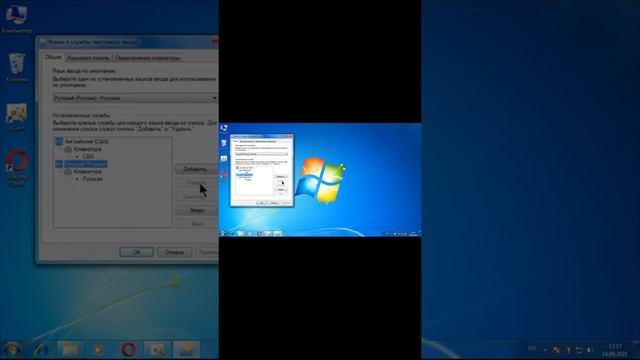Launch Internet Explorer from the large taskbar
640x360 pixels.
(x=41, y=350)
